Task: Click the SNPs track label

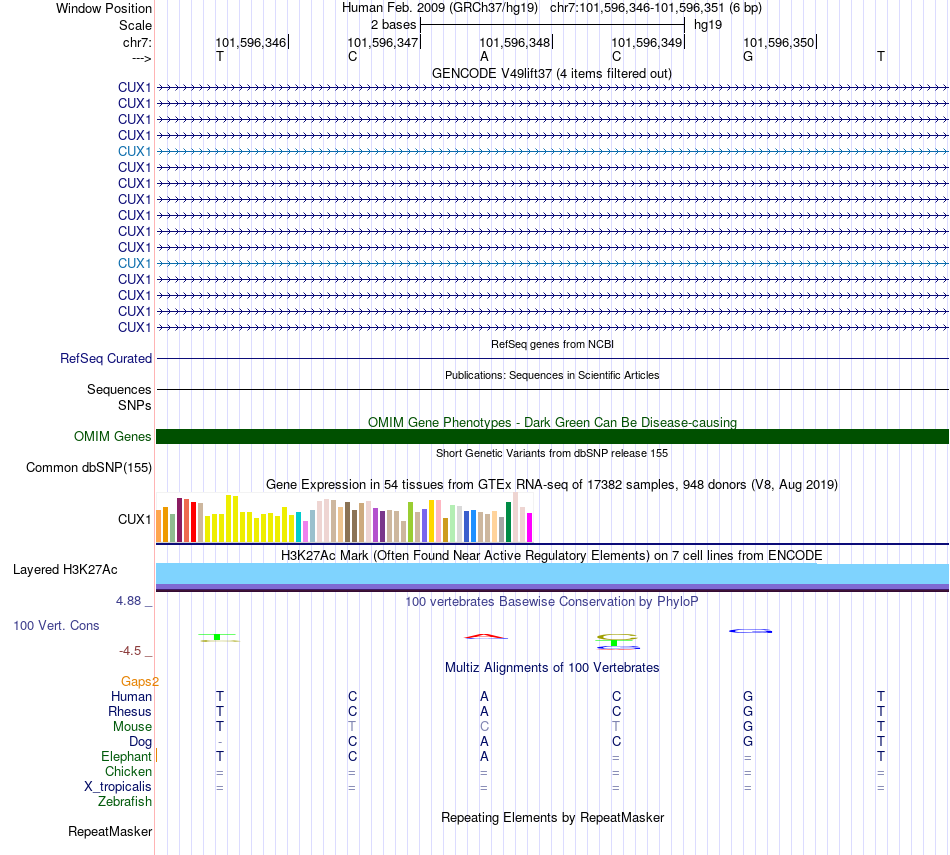Action: [135, 405]
